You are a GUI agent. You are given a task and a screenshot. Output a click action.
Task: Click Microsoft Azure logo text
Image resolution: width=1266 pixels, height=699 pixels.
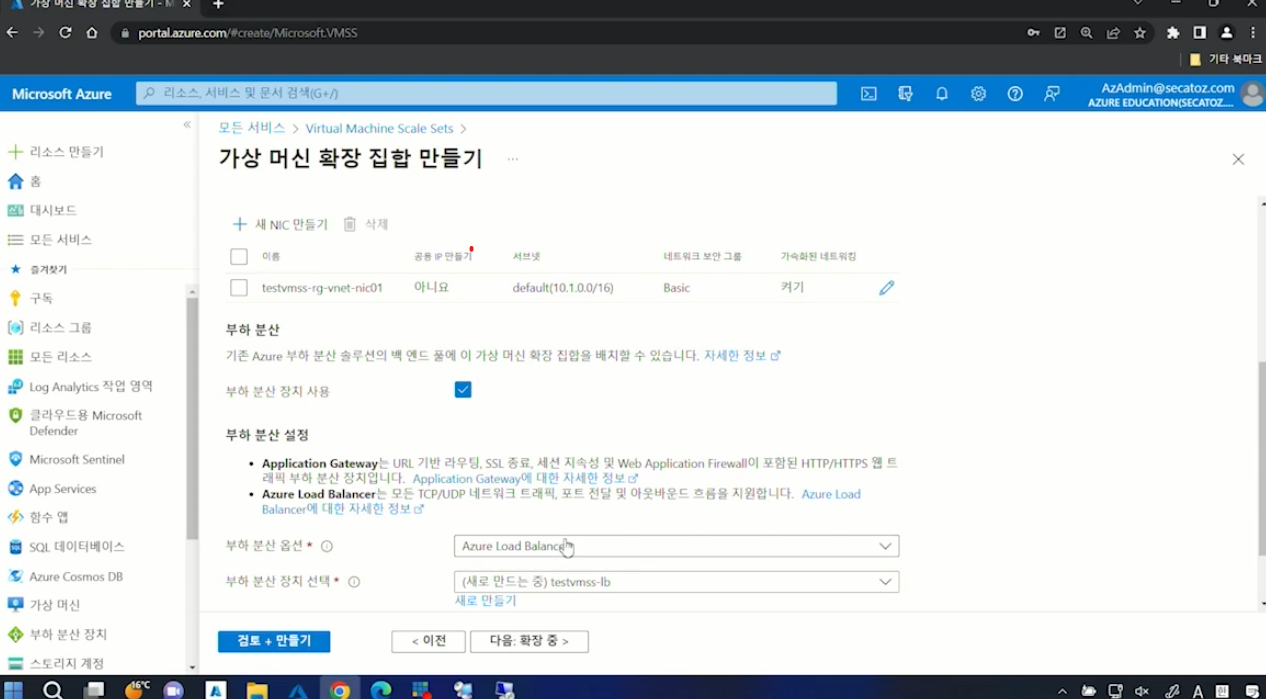(x=62, y=94)
